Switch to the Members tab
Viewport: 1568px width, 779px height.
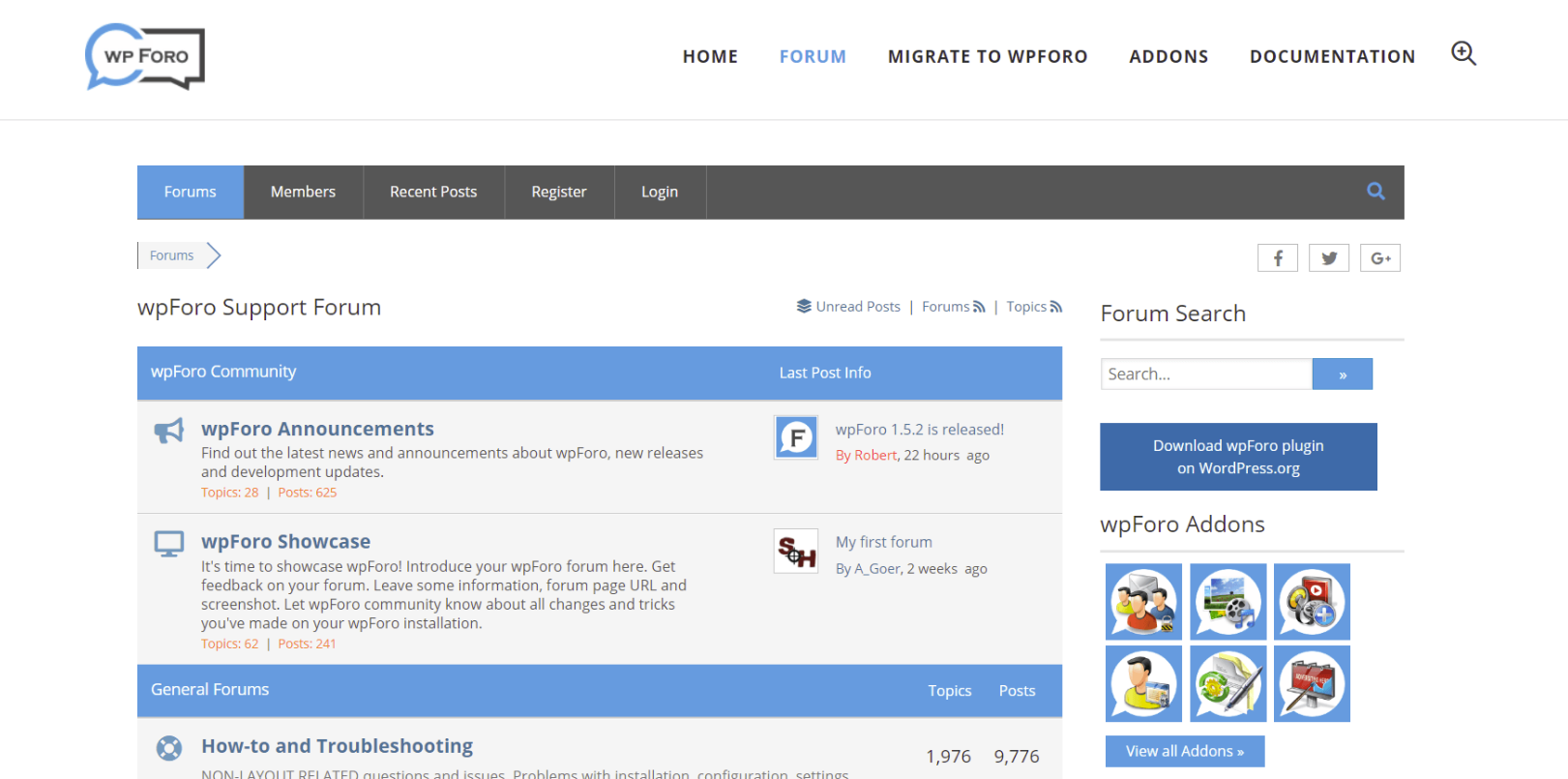click(303, 192)
